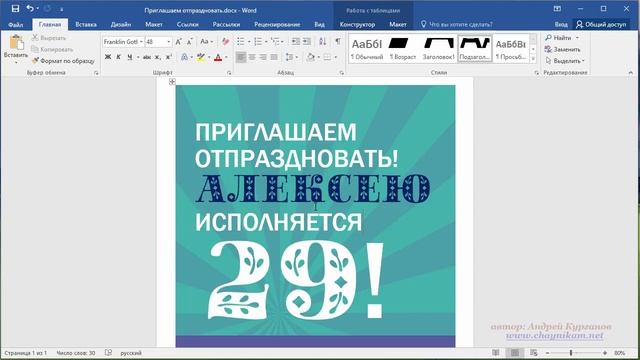Viewport: 640px width, 360px height.
Task: Create a bulleted list
Action: point(241,42)
